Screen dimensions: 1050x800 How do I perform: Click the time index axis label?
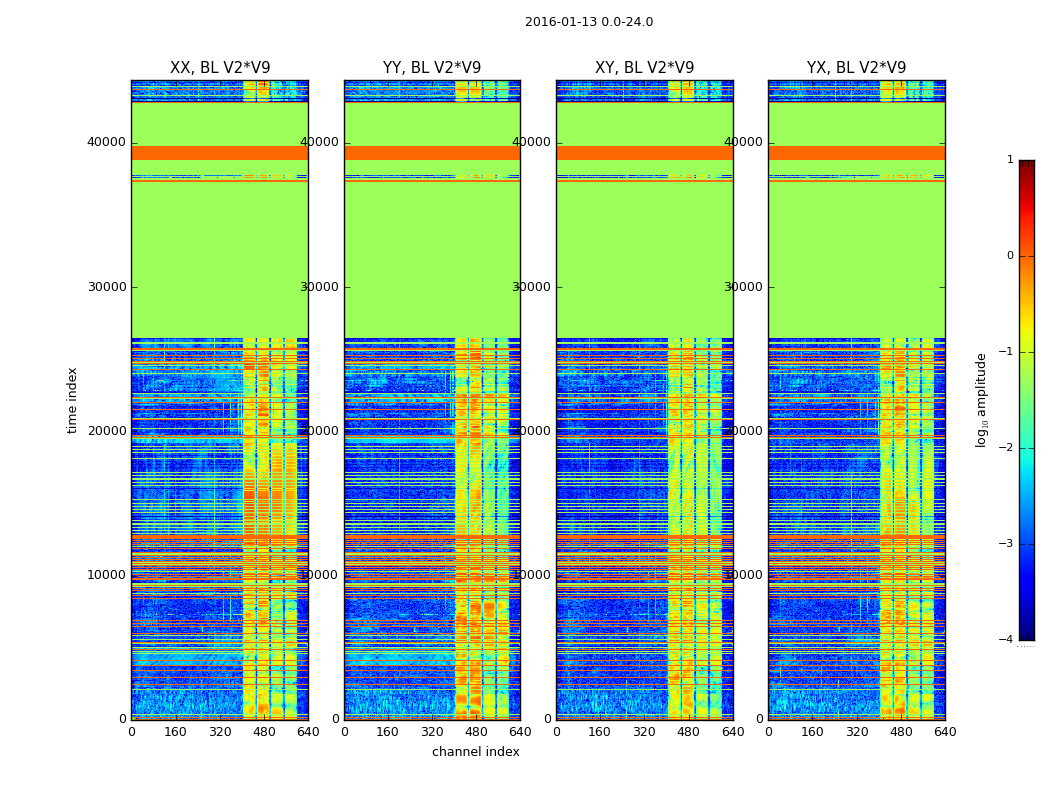[72, 400]
